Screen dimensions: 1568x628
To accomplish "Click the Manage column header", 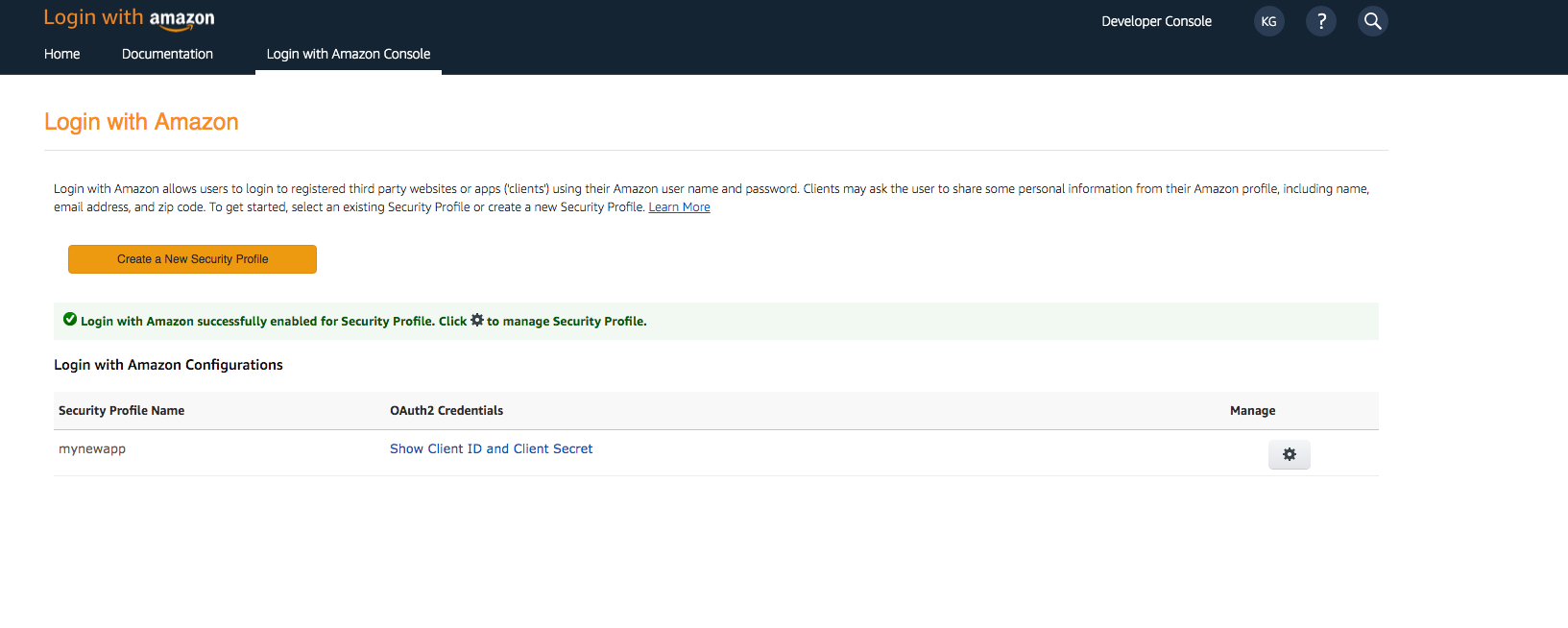I will tap(1253, 410).
